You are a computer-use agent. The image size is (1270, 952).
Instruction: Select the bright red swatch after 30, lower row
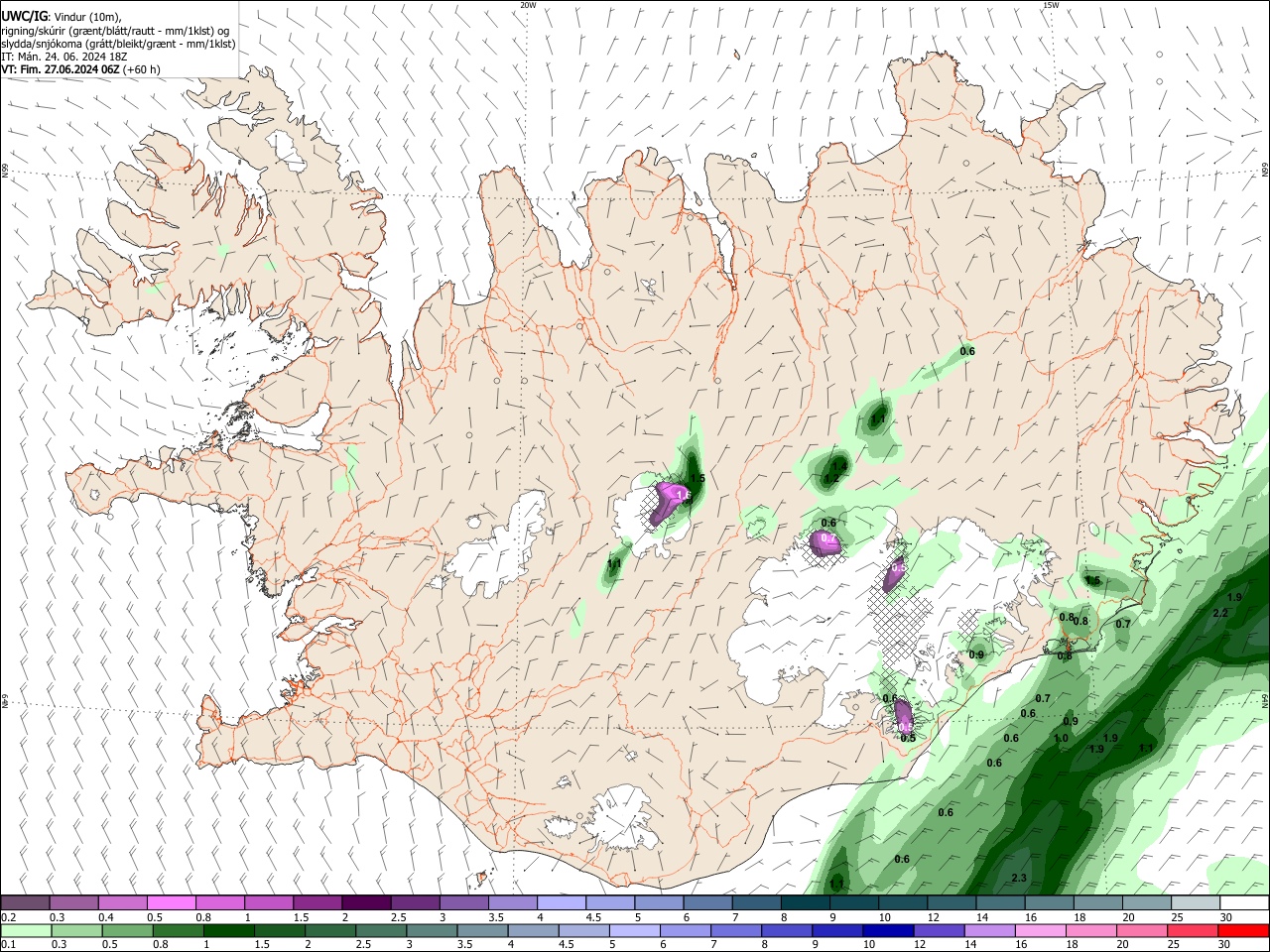click(1244, 930)
